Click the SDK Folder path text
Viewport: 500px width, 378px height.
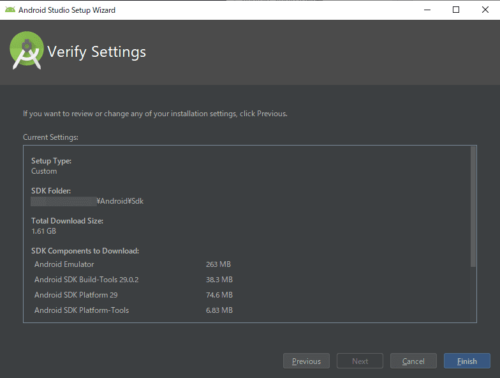point(87,201)
